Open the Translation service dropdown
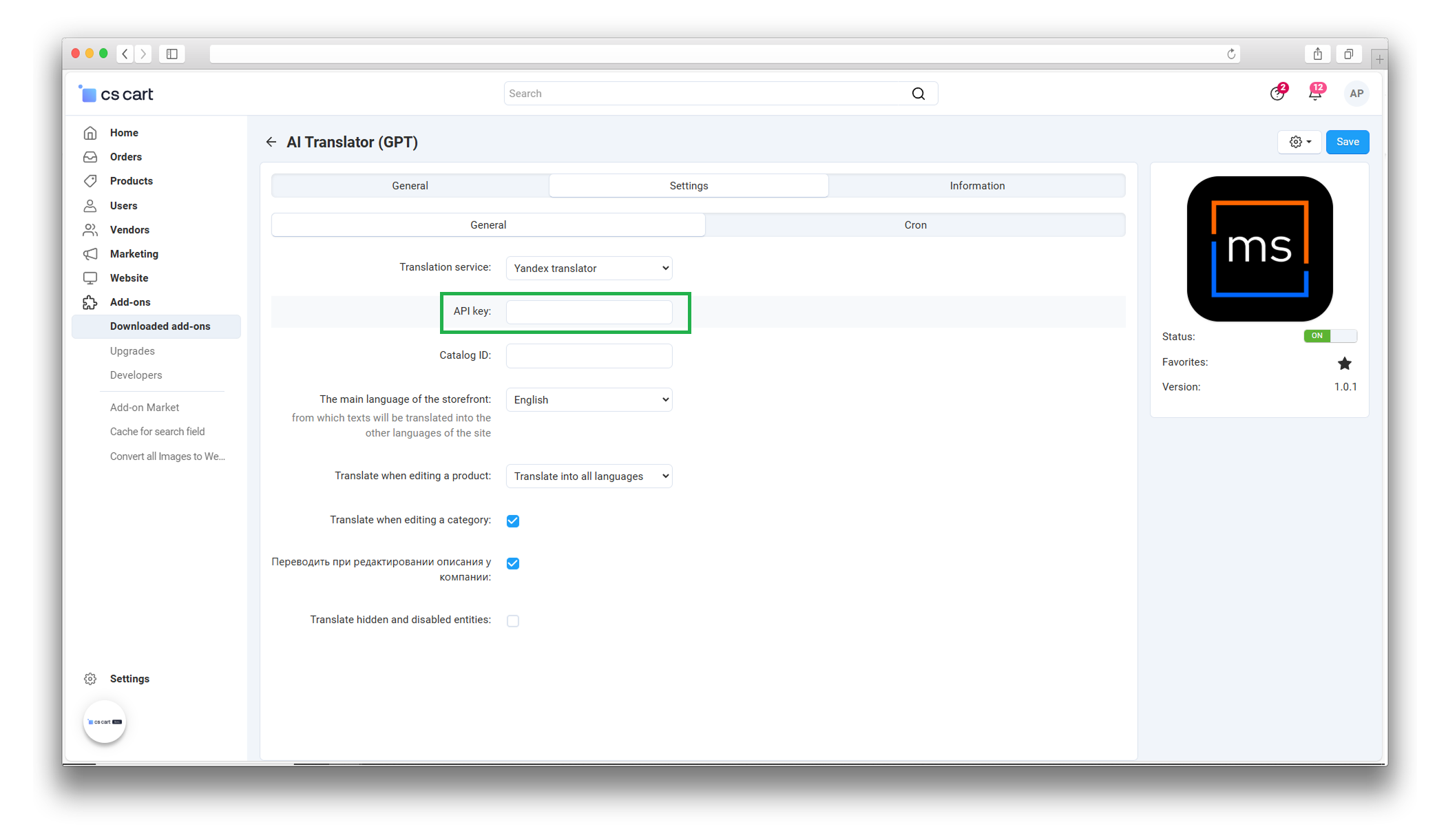 (x=589, y=269)
